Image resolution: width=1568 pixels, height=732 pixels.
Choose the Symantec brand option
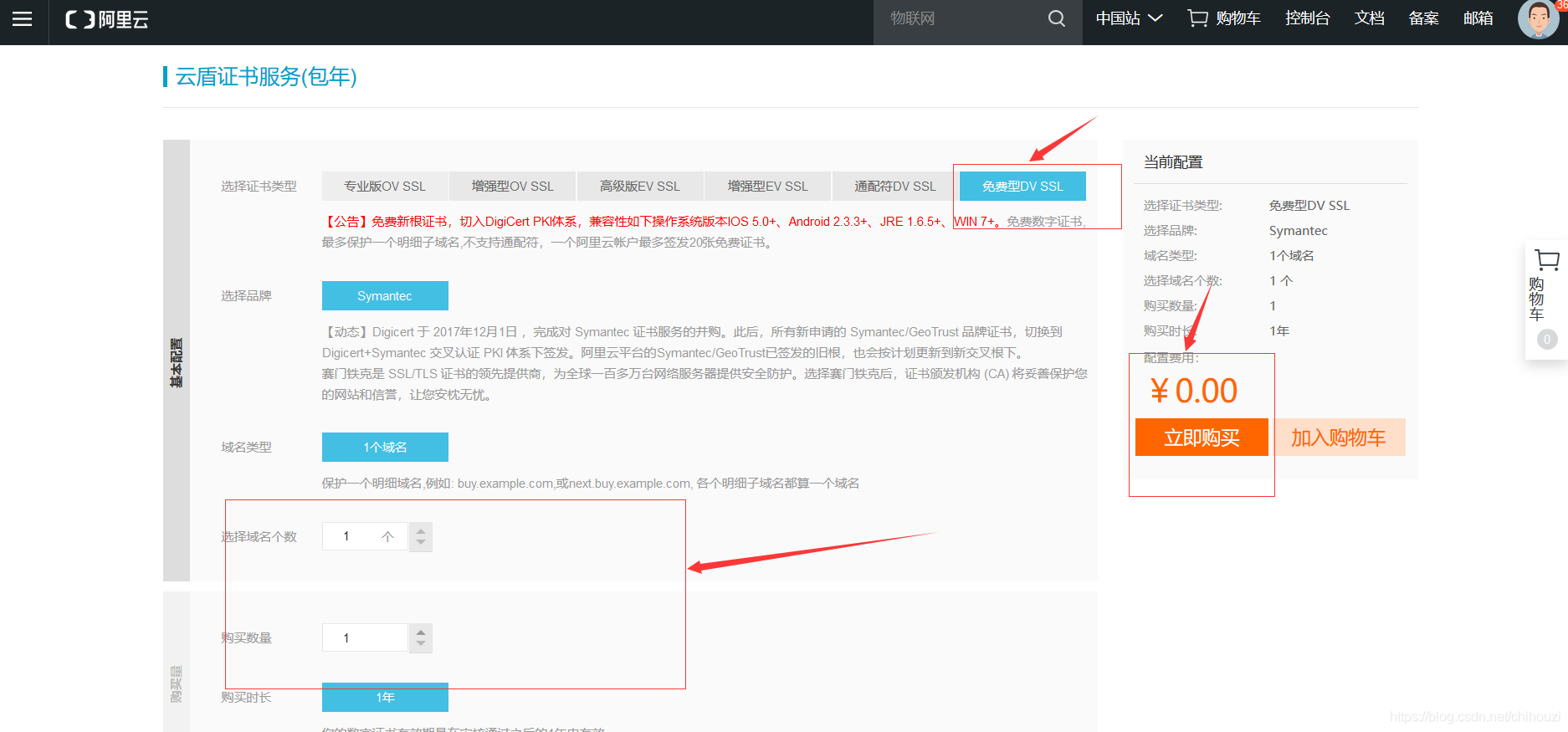coord(385,296)
